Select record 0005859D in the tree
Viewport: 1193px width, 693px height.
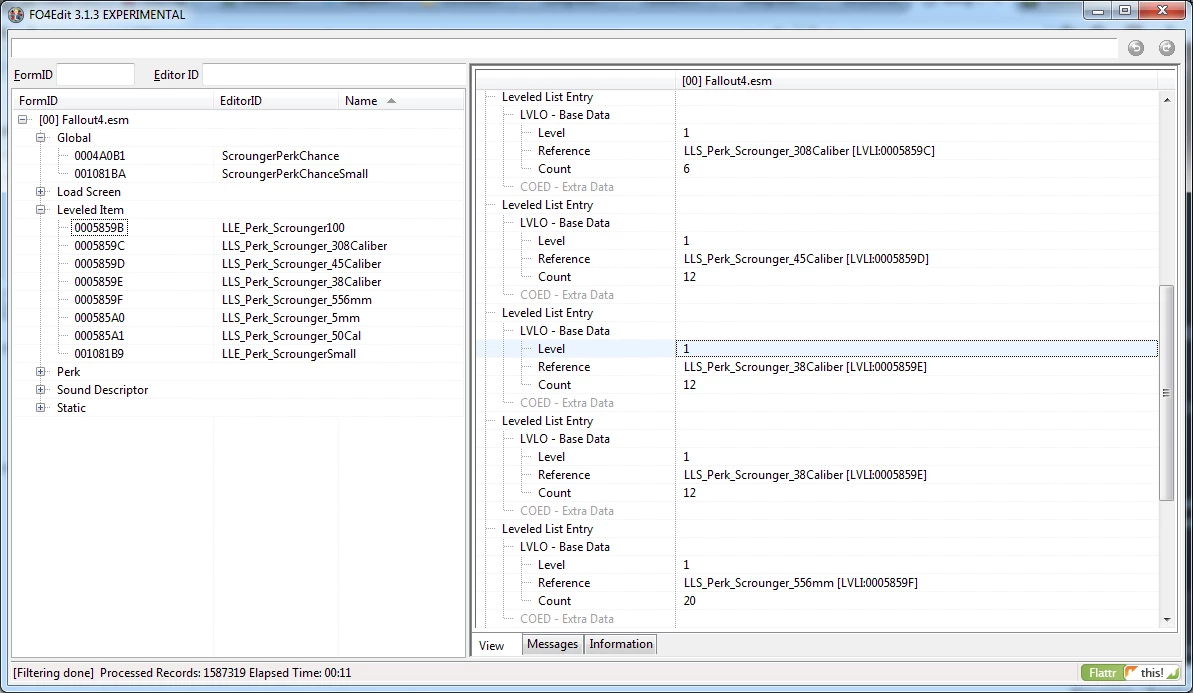(x=100, y=264)
